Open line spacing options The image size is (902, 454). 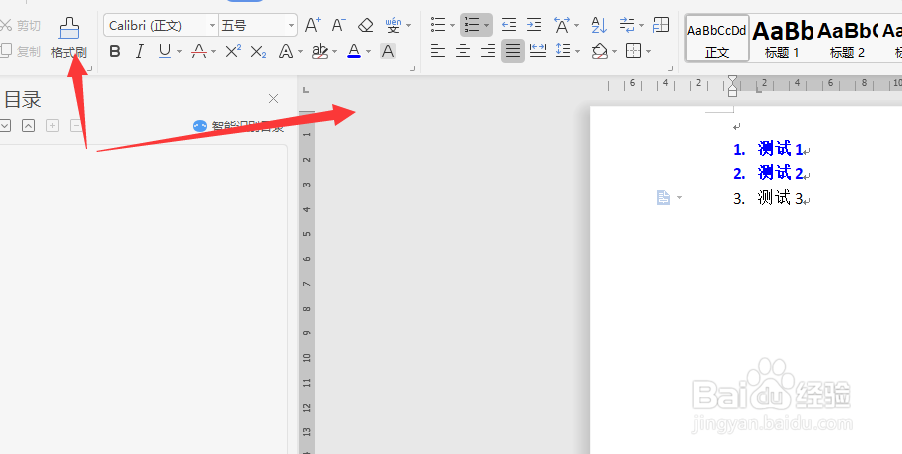[563, 51]
